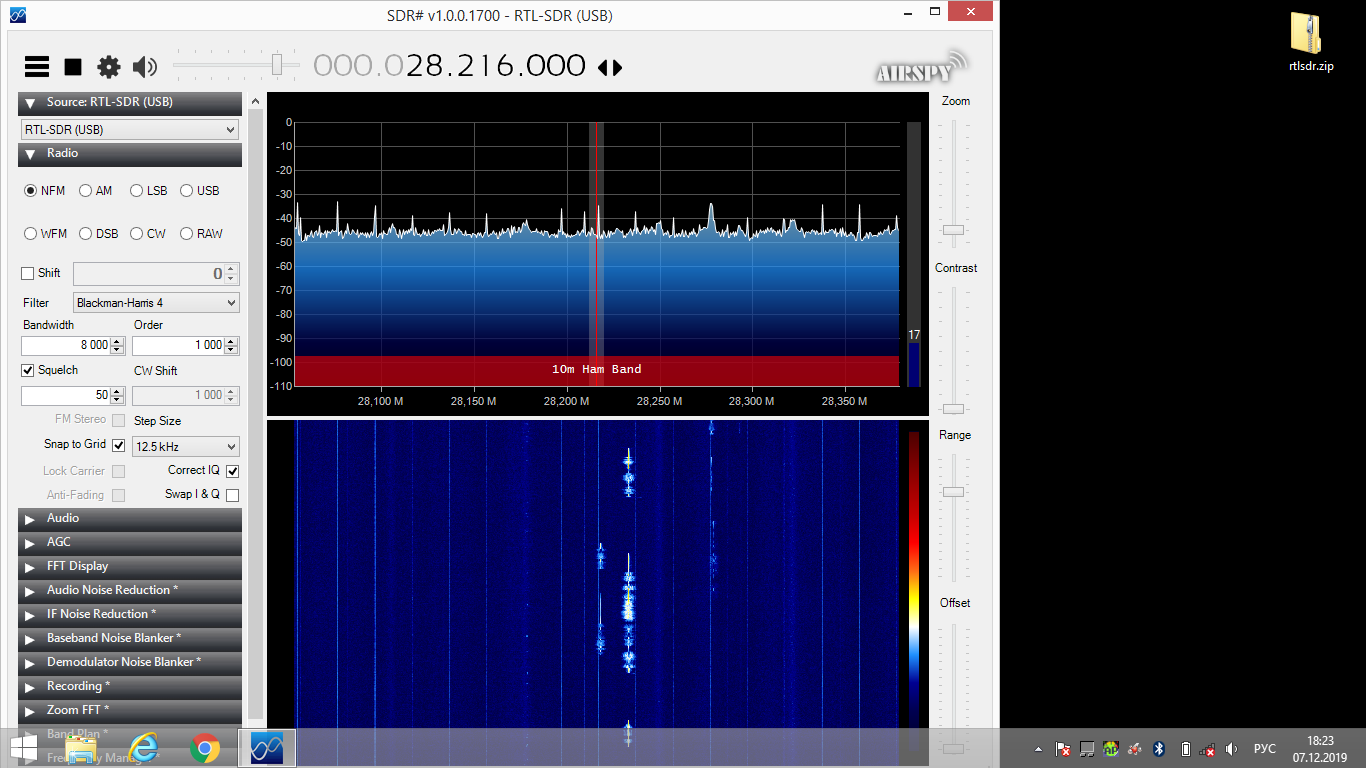
Task: Select the AM demodulation mode
Action: (x=86, y=191)
